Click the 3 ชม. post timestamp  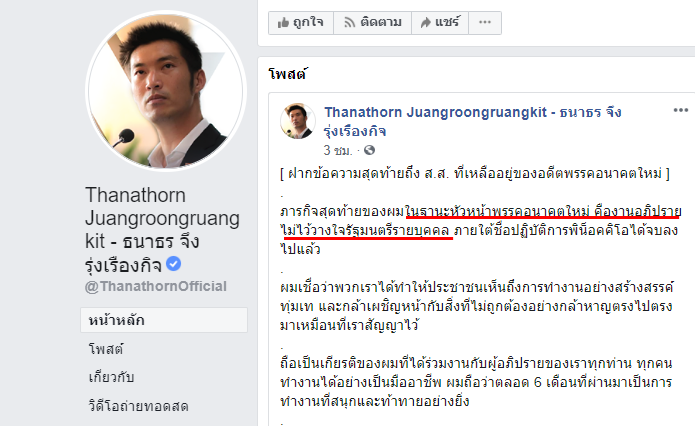click(x=338, y=150)
